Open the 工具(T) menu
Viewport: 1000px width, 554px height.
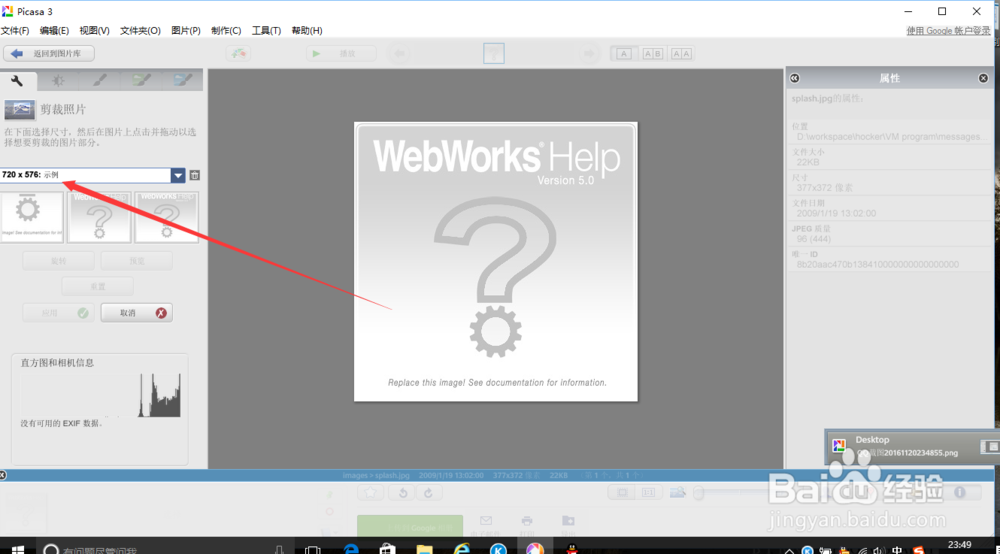[266, 31]
